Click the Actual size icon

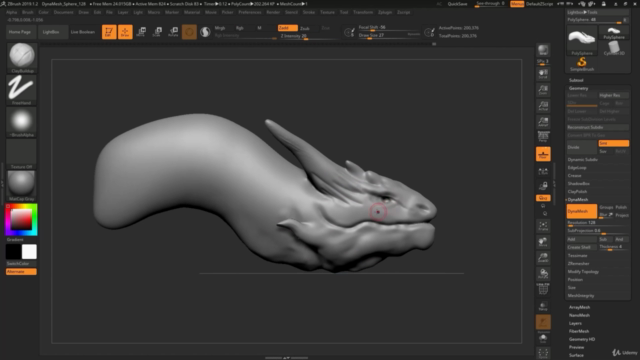coord(543,106)
